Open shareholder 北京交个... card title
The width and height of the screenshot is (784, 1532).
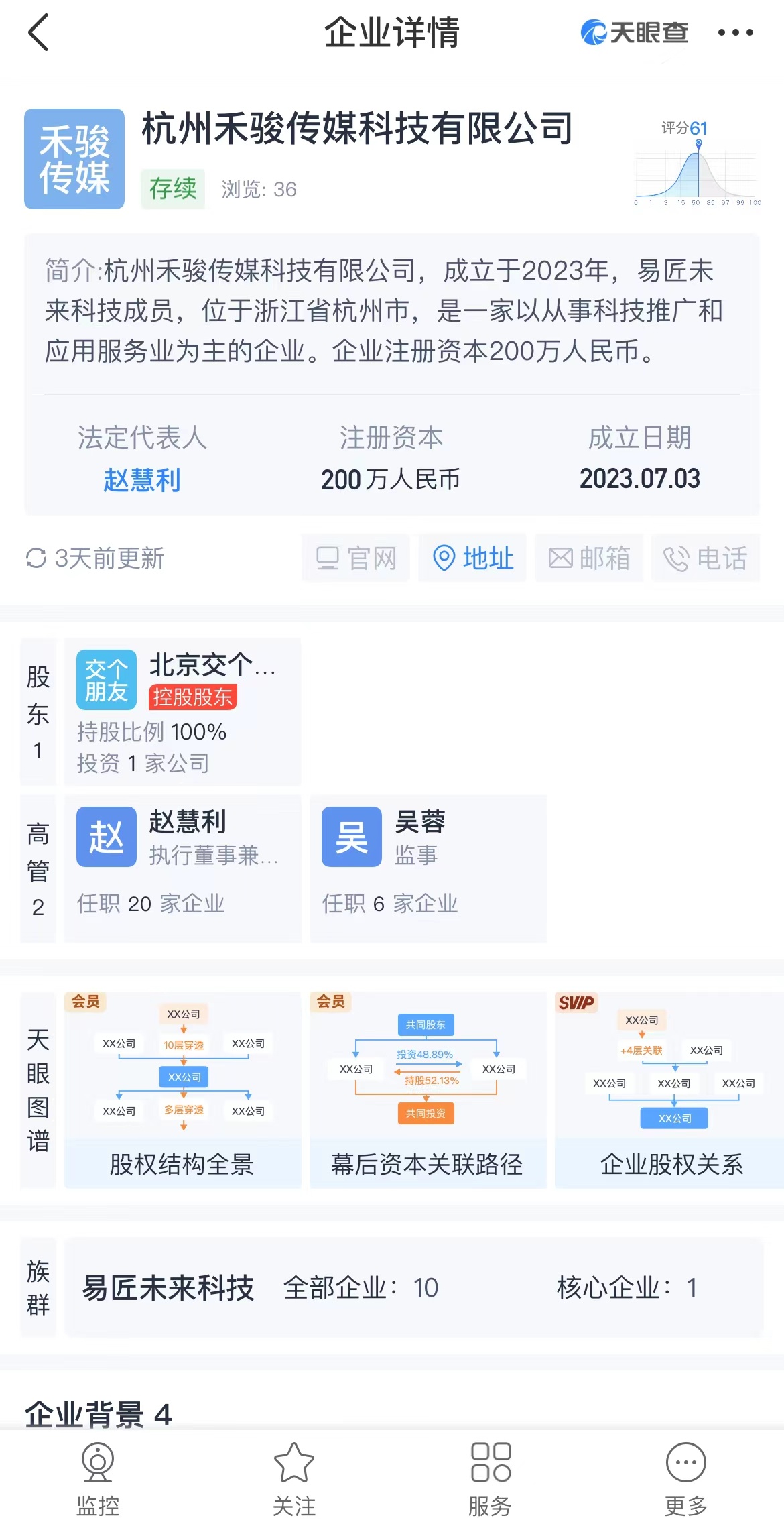pos(212,665)
